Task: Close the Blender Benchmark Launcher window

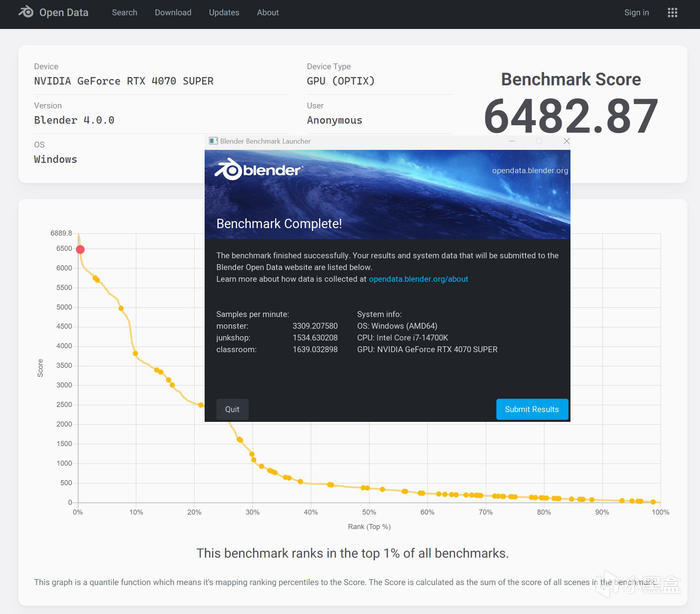Action: (x=566, y=141)
